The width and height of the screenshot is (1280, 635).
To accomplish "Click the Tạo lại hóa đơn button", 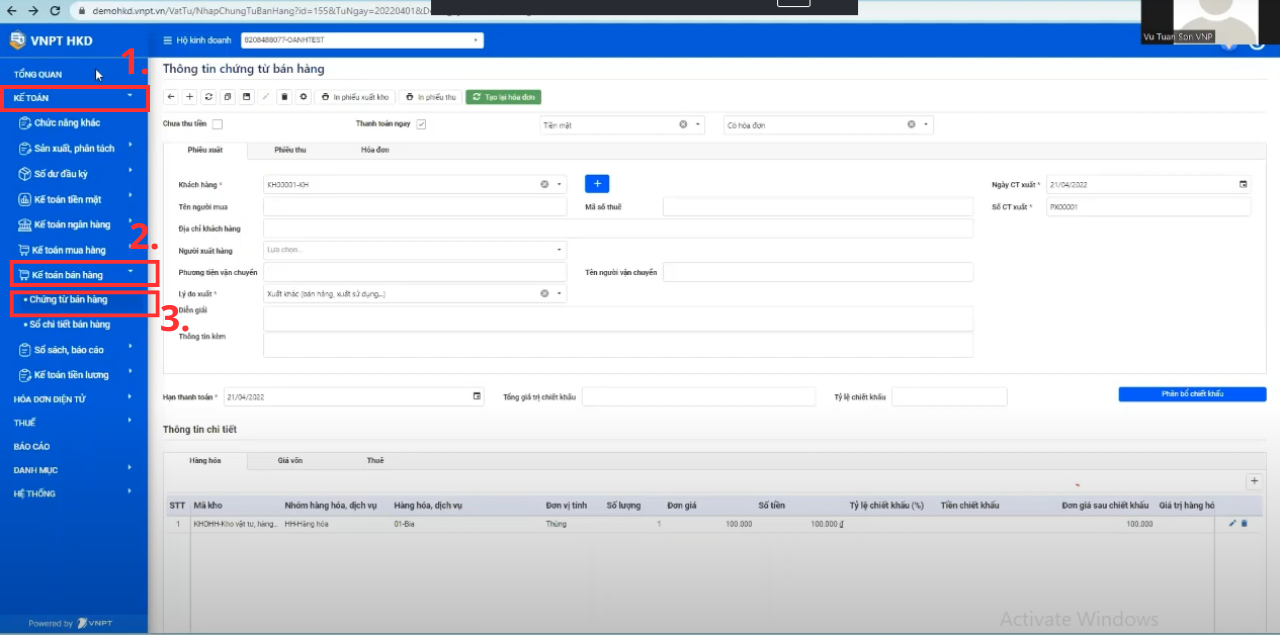I will click(x=504, y=97).
